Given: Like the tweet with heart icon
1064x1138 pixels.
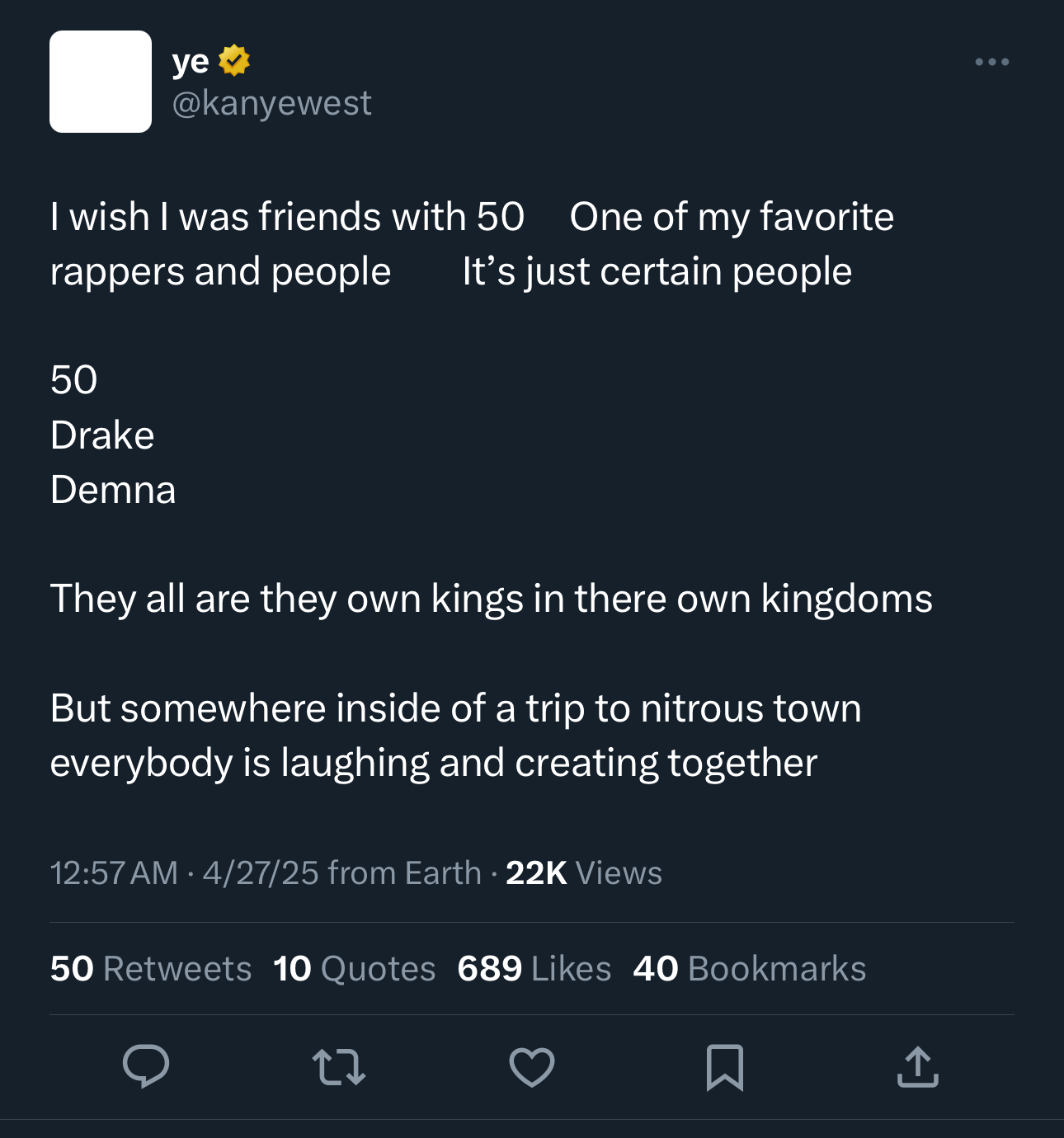Looking at the screenshot, I should (x=532, y=1067).
